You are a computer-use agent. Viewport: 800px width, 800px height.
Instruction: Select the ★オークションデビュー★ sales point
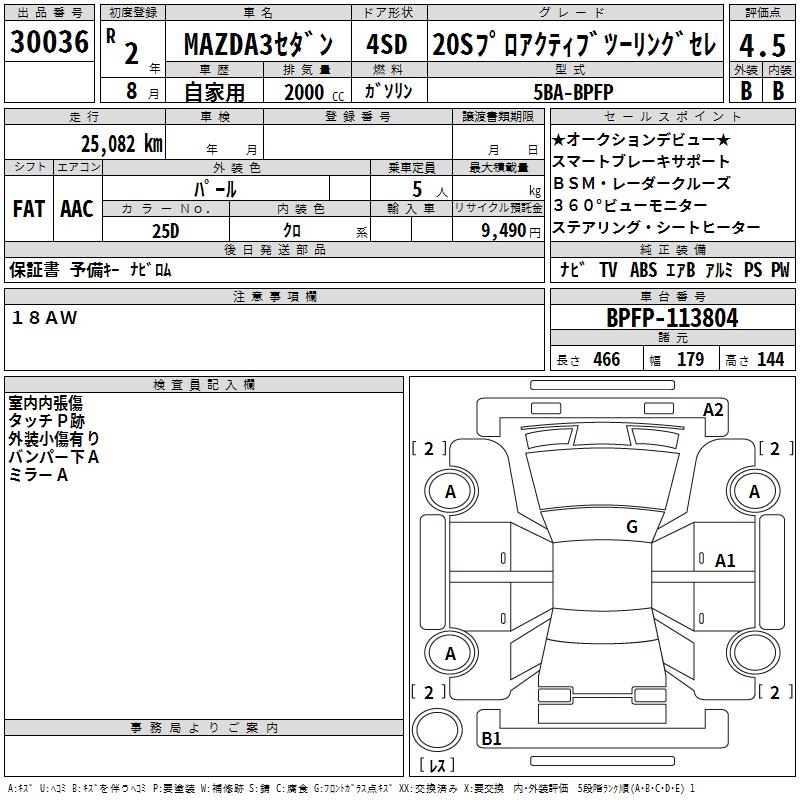tap(641, 140)
